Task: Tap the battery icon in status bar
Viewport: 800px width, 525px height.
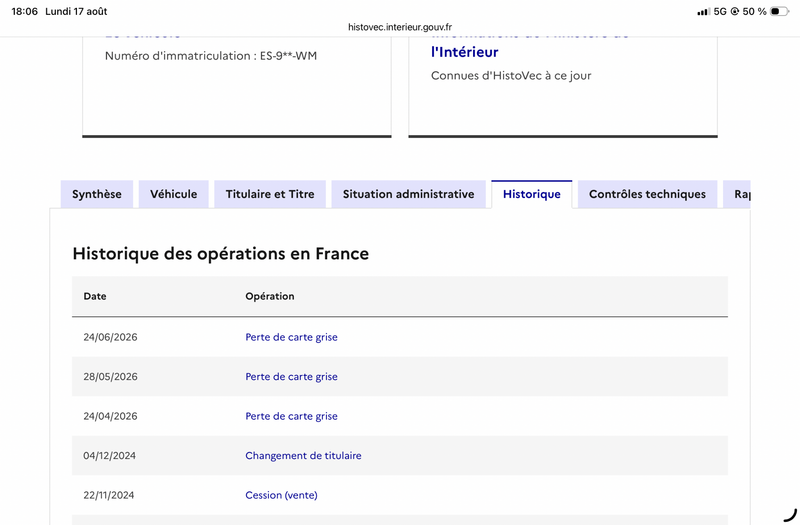Action: click(779, 11)
